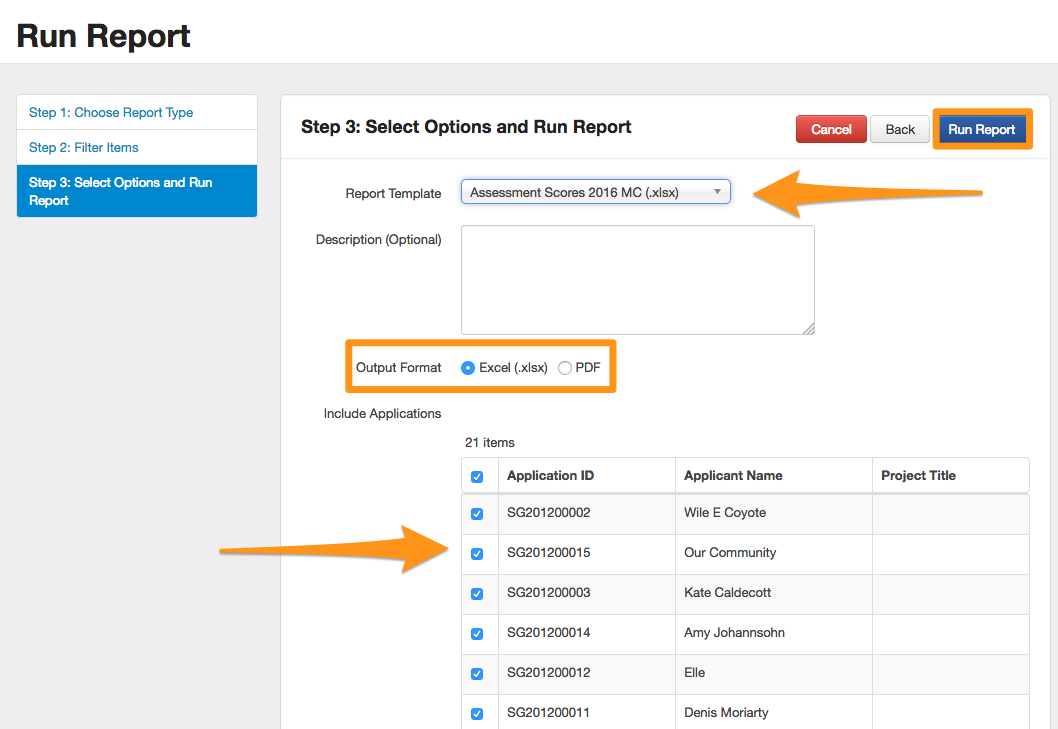Toggle the Denis Moriarty row checkbox

pos(477,714)
